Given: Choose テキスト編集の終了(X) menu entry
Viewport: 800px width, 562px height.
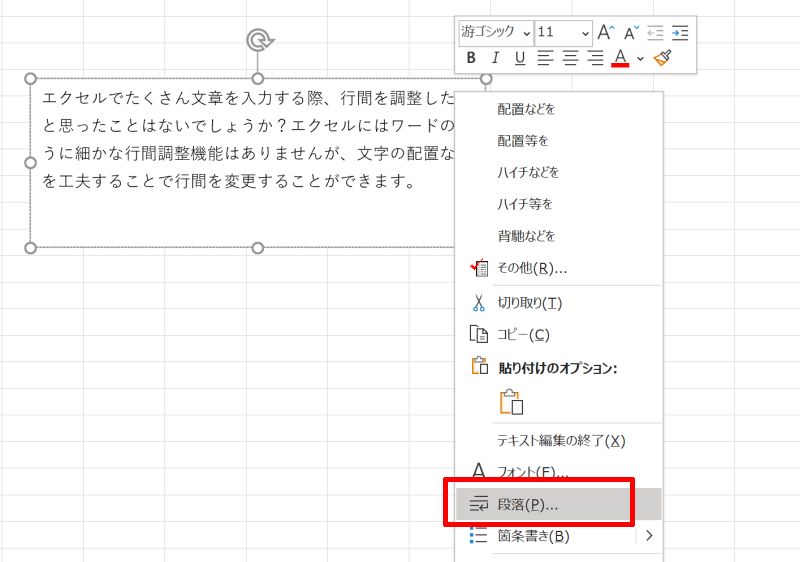Looking at the screenshot, I should 559,441.
